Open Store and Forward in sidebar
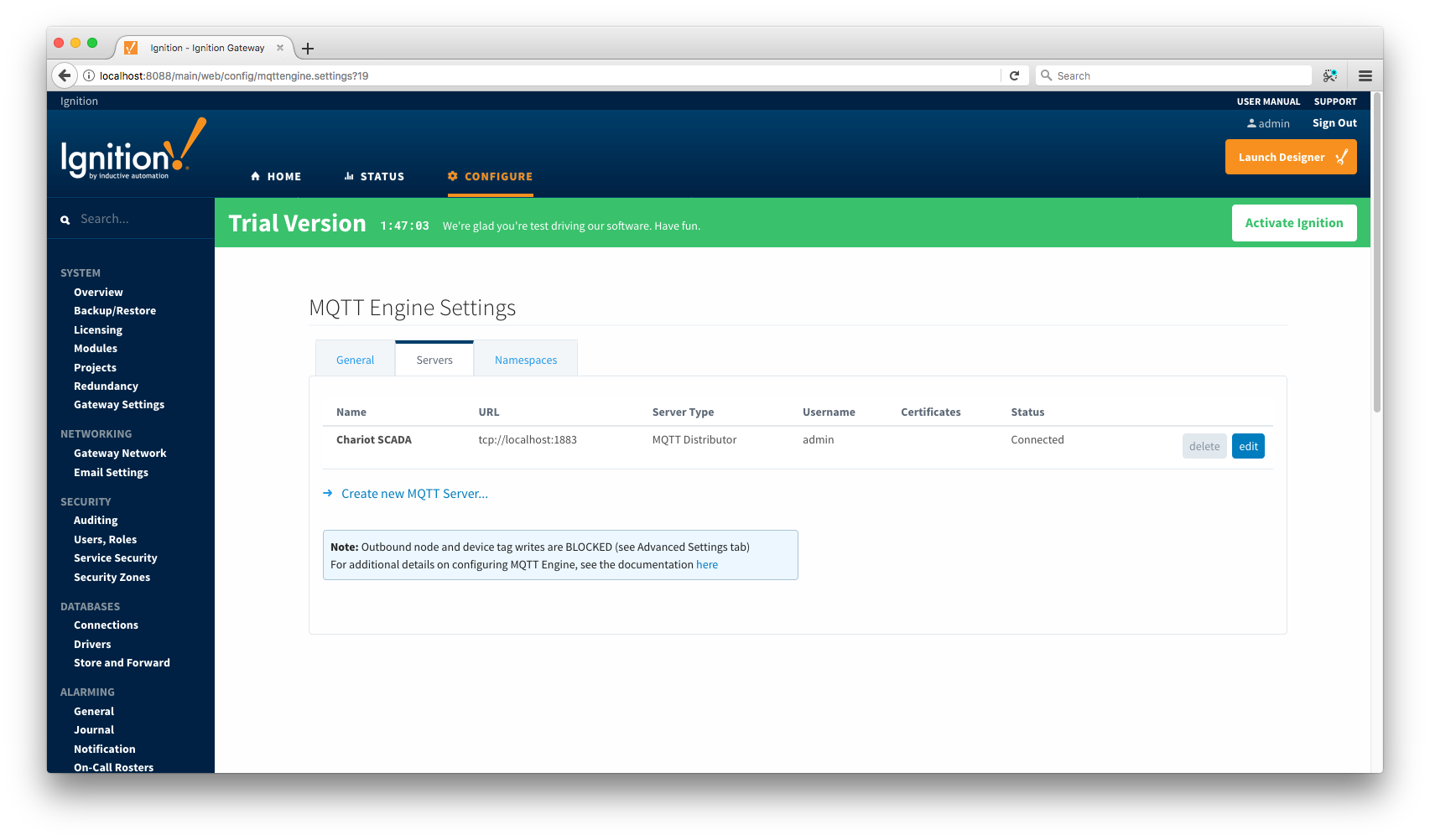The image size is (1430, 840). [122, 663]
